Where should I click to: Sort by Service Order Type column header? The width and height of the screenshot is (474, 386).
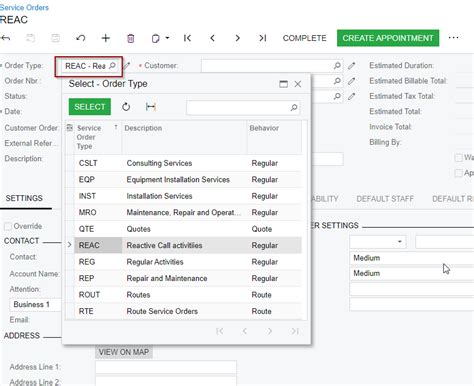(97, 137)
